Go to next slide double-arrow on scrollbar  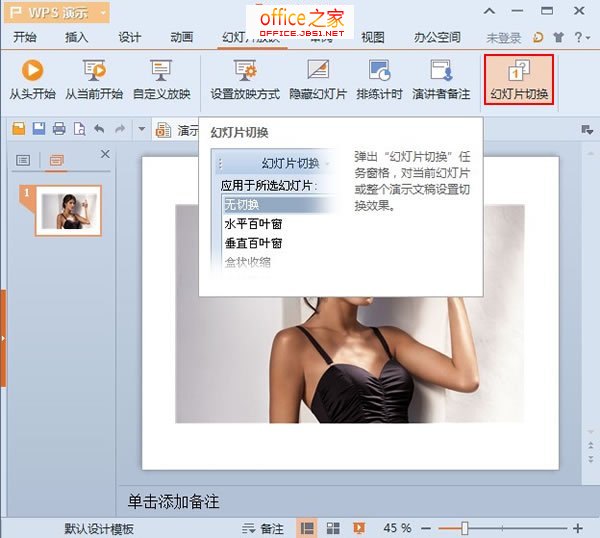coord(590,458)
